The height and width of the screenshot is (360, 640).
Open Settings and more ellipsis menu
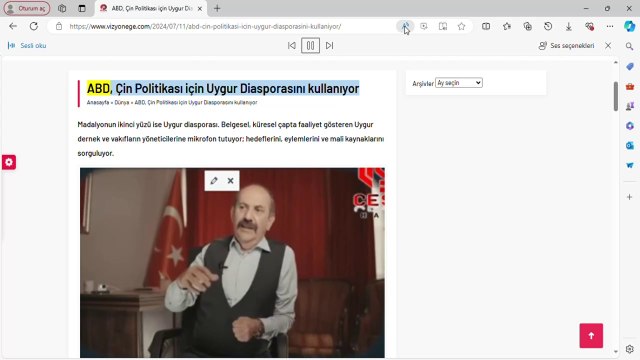click(x=610, y=27)
